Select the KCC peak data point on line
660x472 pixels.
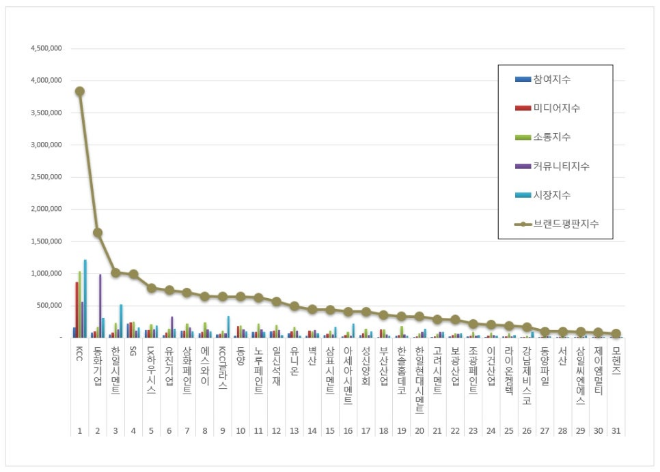[80, 91]
